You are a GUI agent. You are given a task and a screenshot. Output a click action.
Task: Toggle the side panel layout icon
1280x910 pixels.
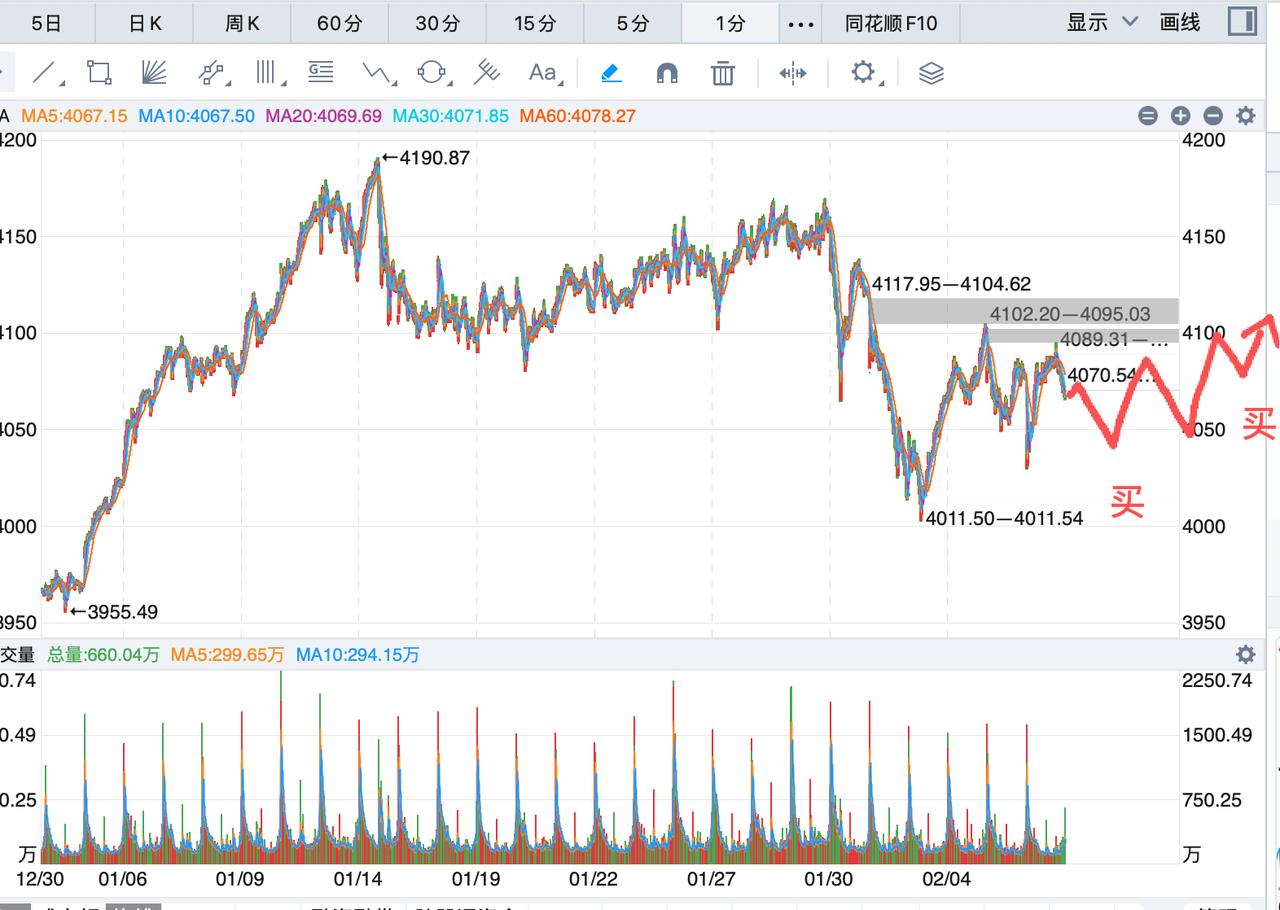(1243, 21)
